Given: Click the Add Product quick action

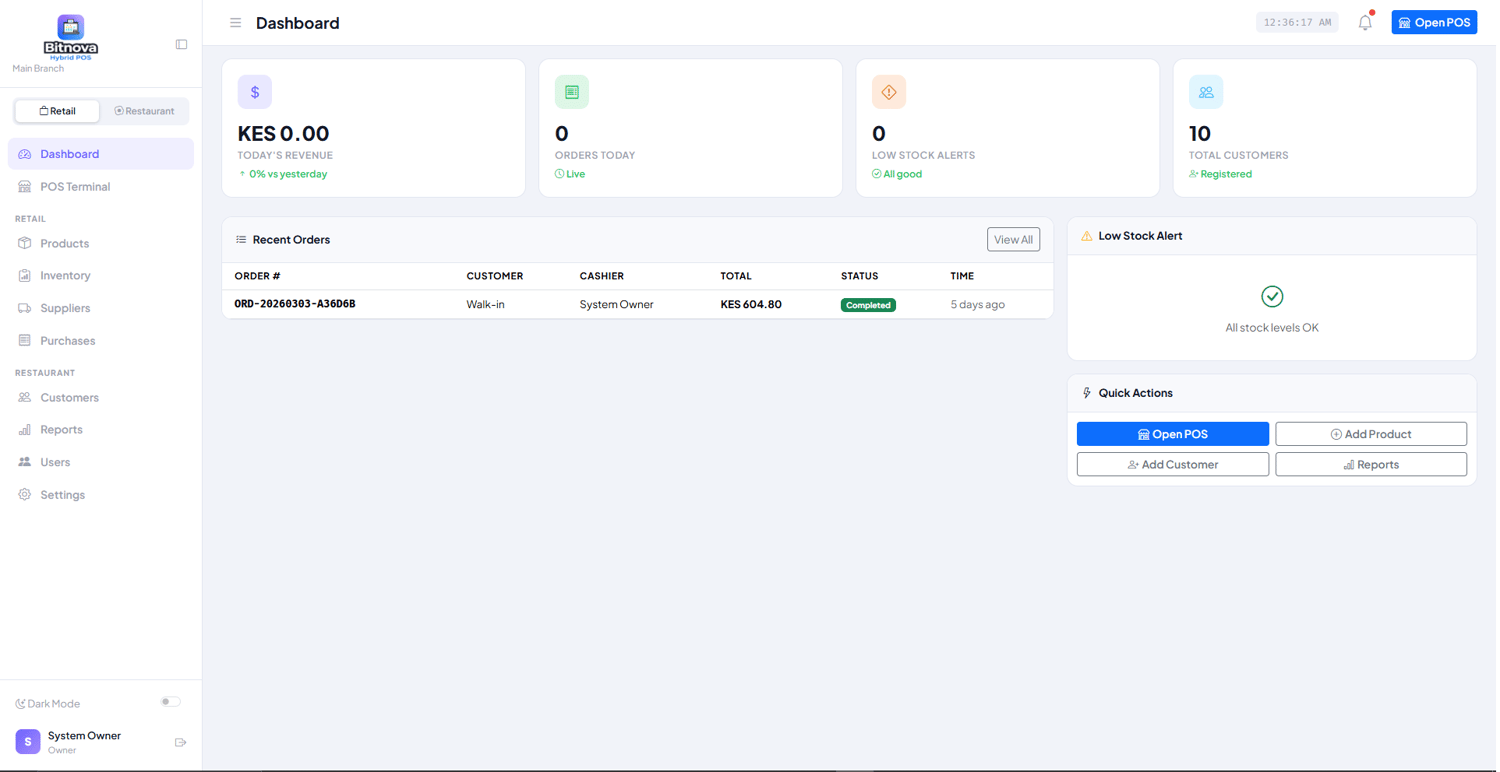Looking at the screenshot, I should pyautogui.click(x=1371, y=434).
